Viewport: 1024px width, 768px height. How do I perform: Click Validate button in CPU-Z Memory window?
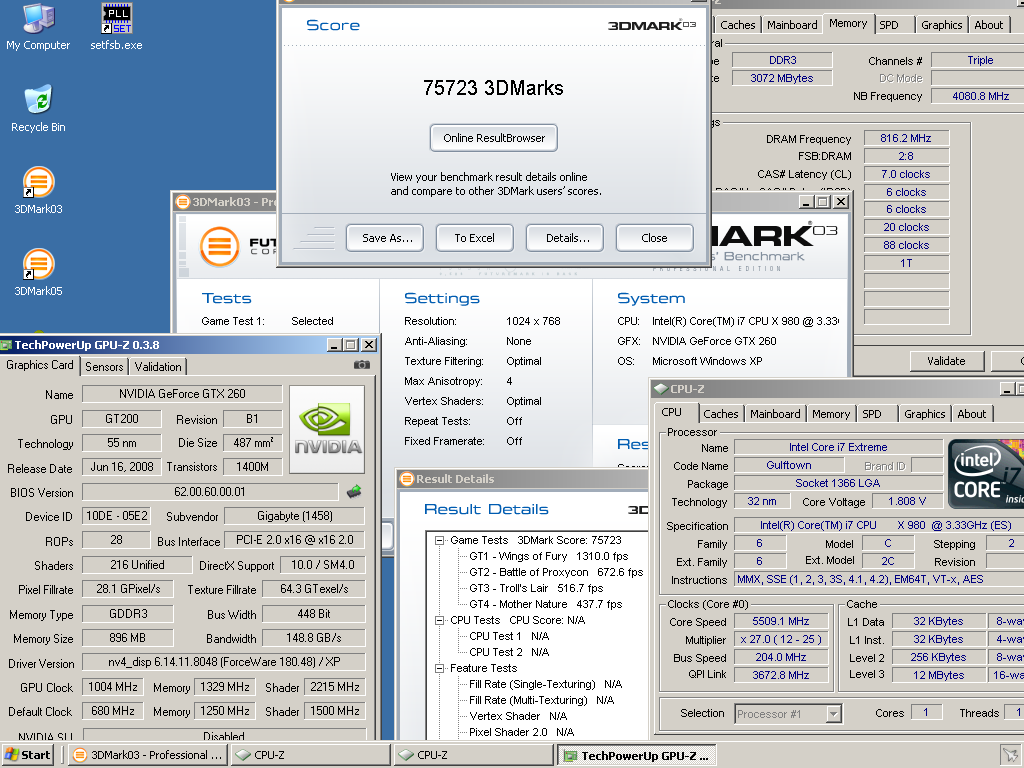(946, 360)
